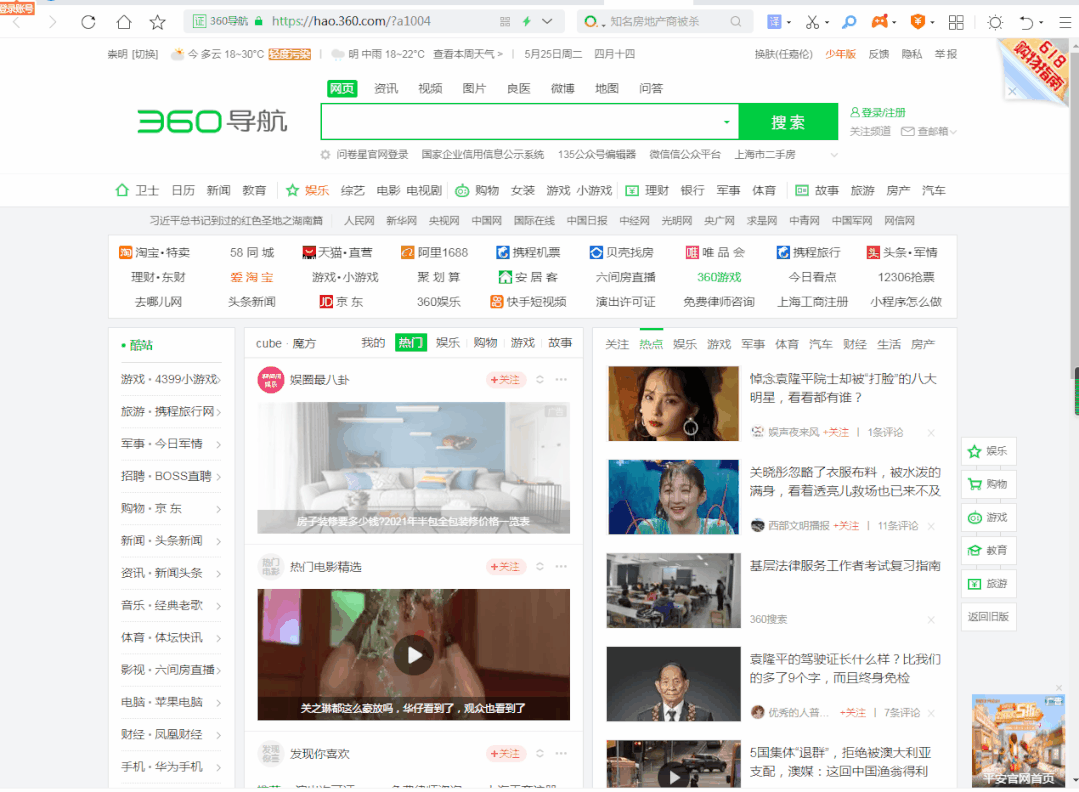Follow the 娱圈最八卦 channel with +关注

(505, 380)
